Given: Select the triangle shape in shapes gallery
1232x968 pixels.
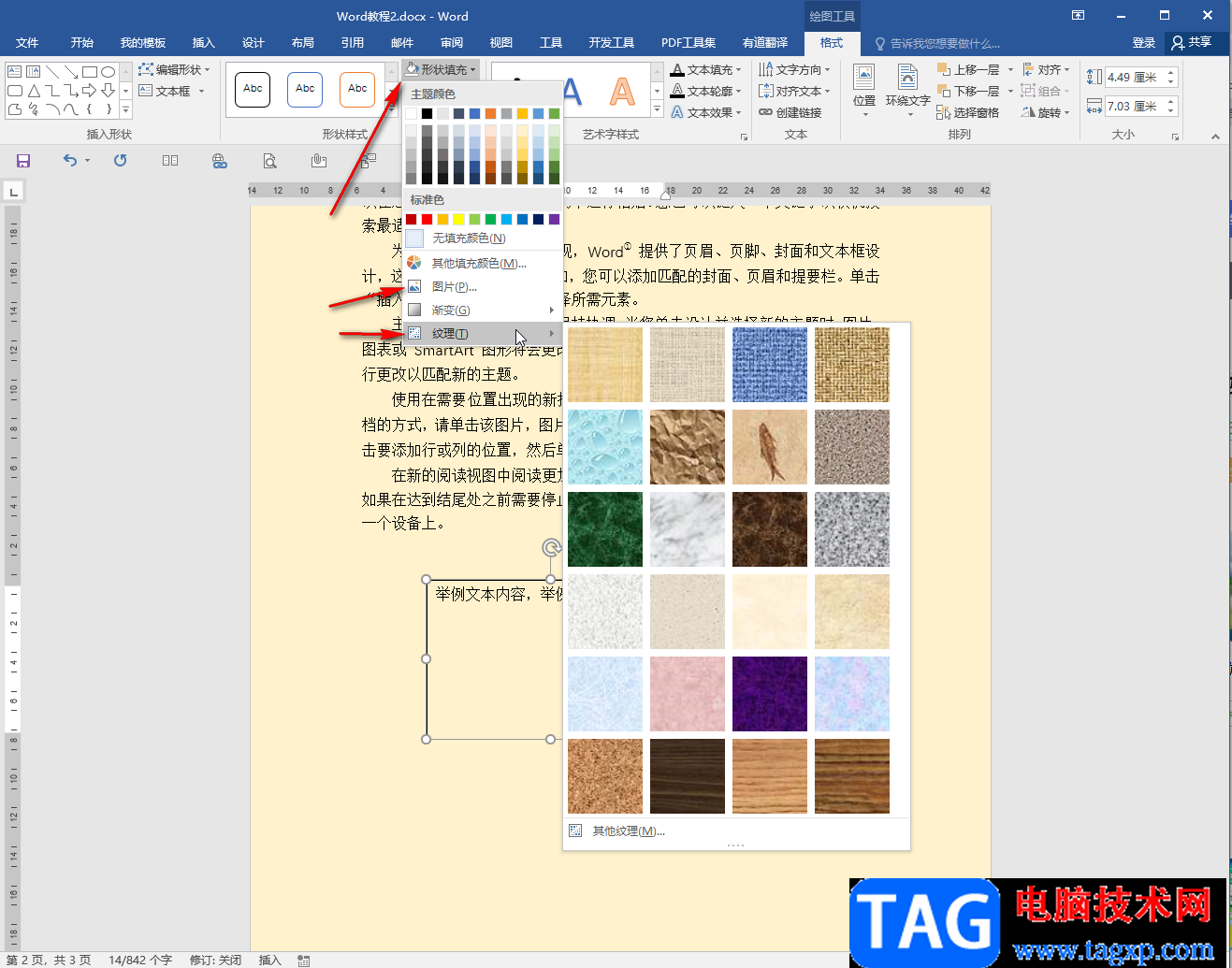Looking at the screenshot, I should (x=34, y=91).
